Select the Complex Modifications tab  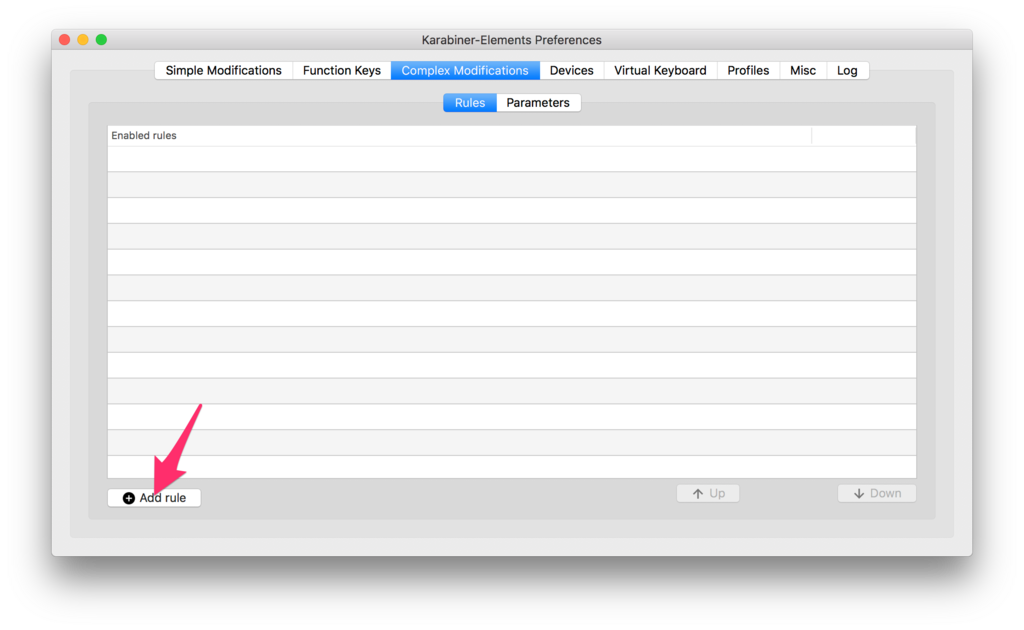(x=465, y=71)
